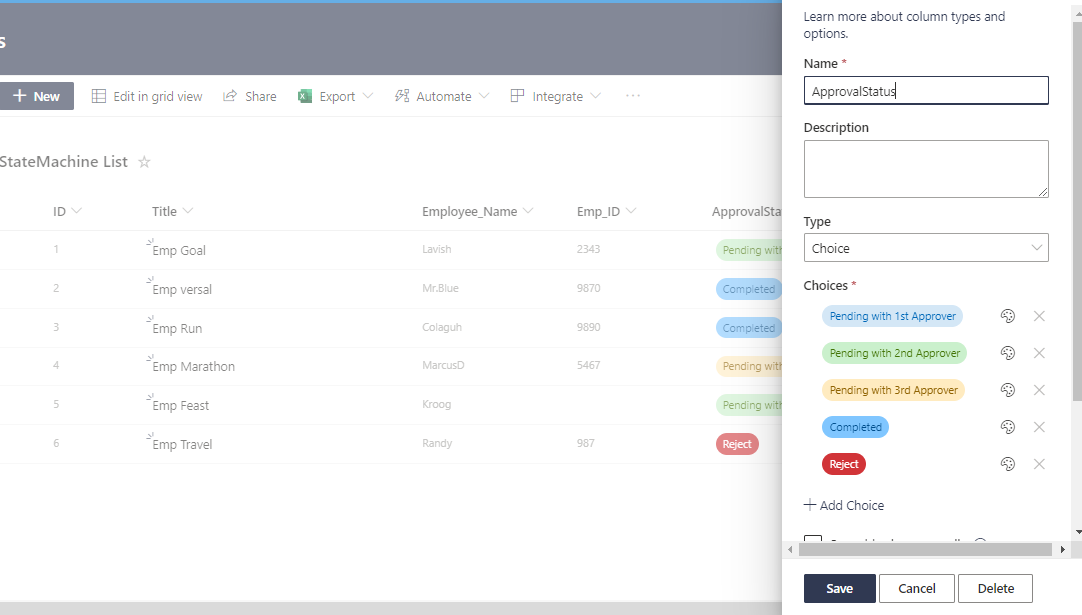1082x615 pixels.
Task: Open the toolbar ellipsis more options menu
Action: [x=632, y=95]
